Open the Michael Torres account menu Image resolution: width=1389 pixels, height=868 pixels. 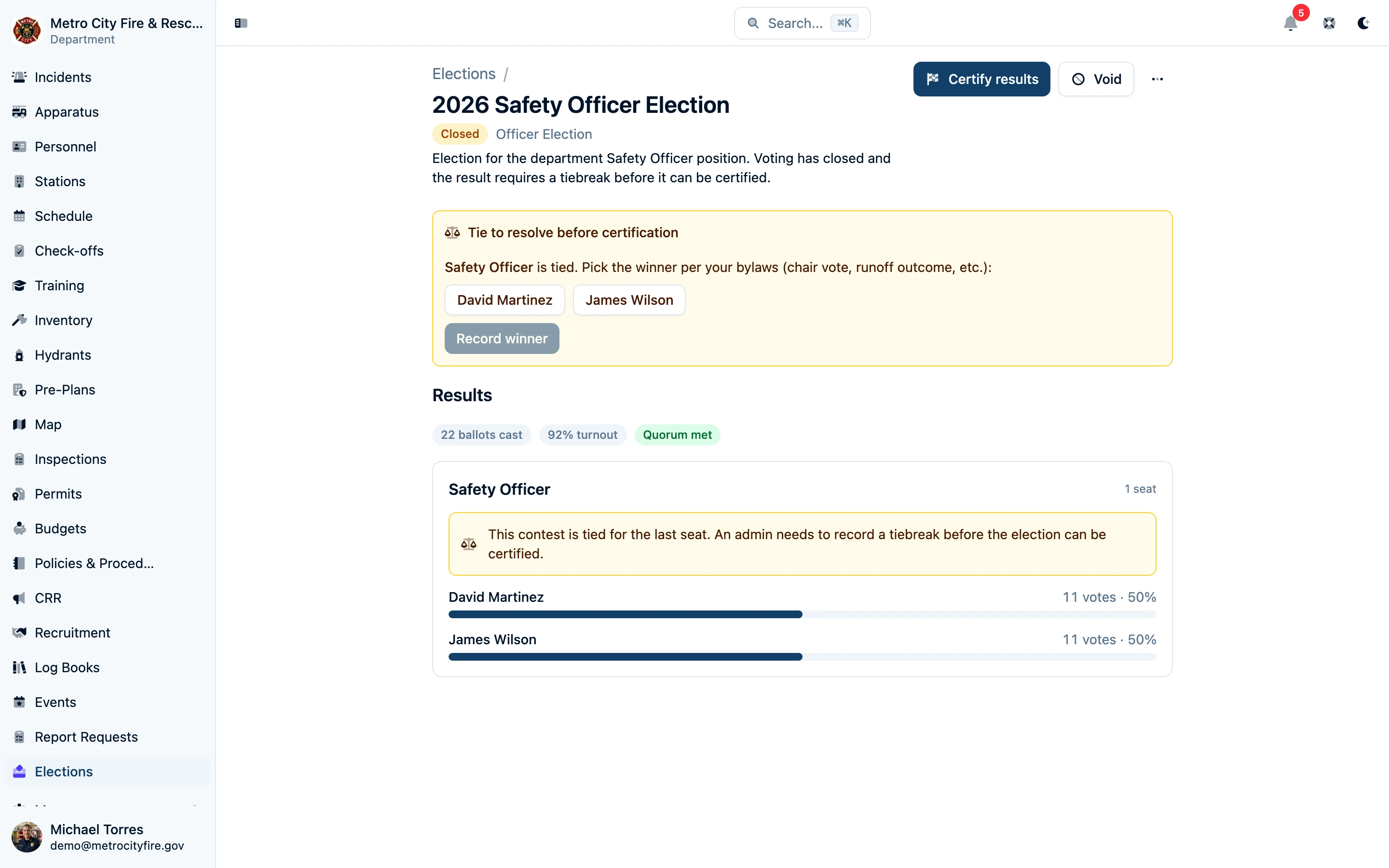pyautogui.click(x=108, y=837)
